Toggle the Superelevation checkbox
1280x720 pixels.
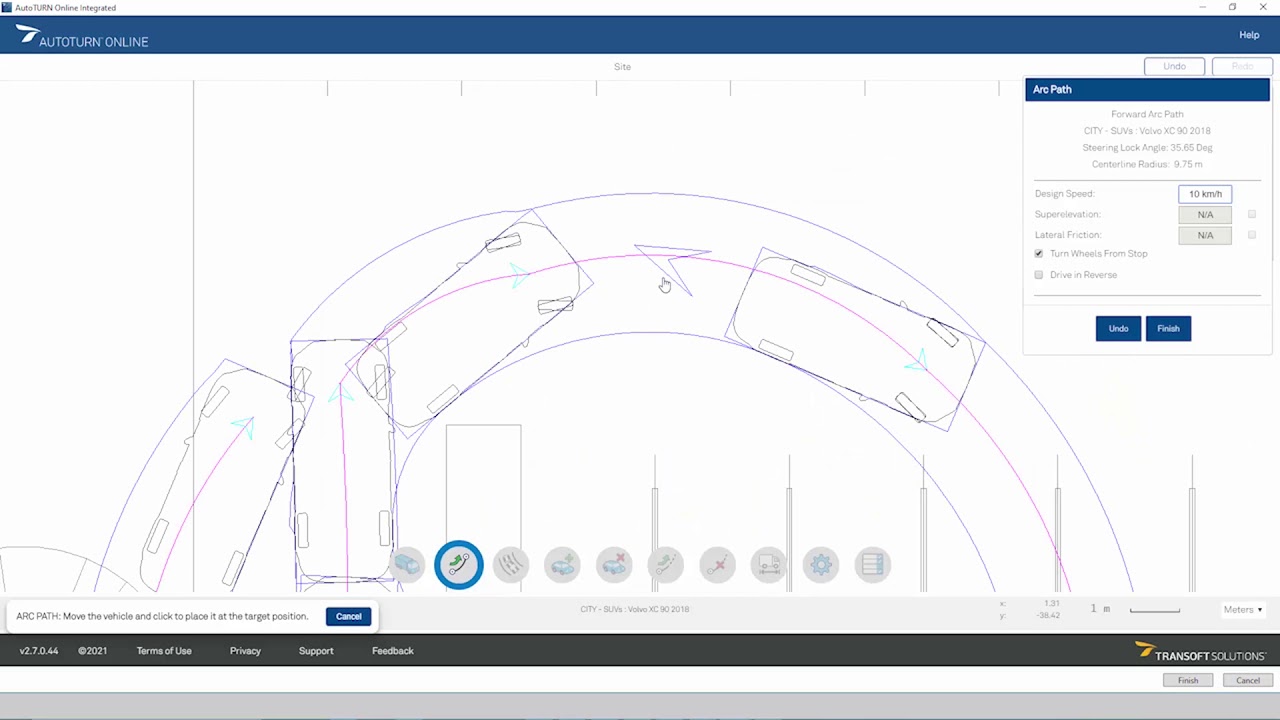[1252, 214]
